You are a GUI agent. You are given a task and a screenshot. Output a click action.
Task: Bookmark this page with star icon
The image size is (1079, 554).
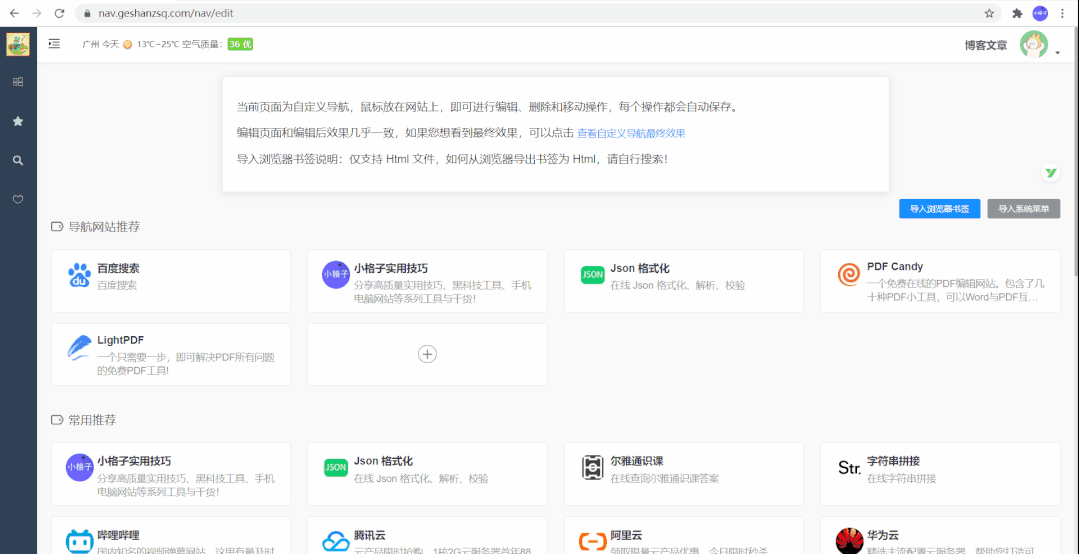pyautogui.click(x=989, y=13)
